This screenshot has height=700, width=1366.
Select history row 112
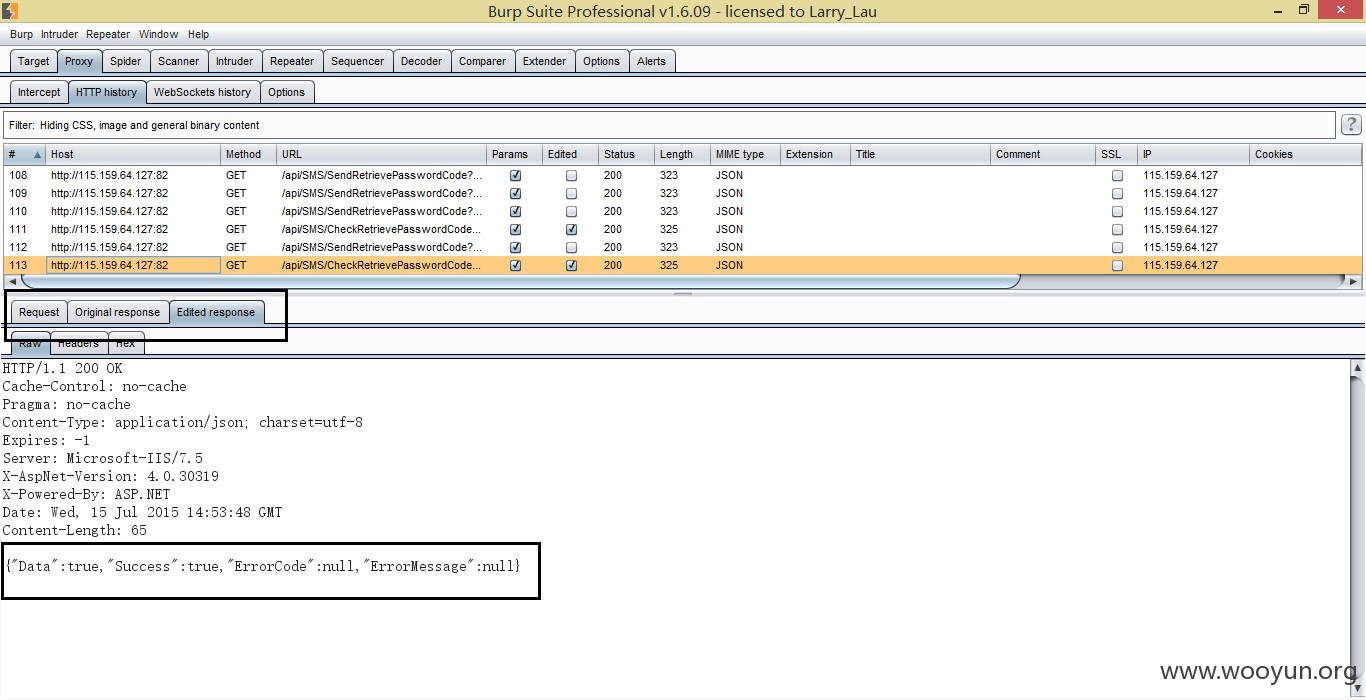point(683,247)
